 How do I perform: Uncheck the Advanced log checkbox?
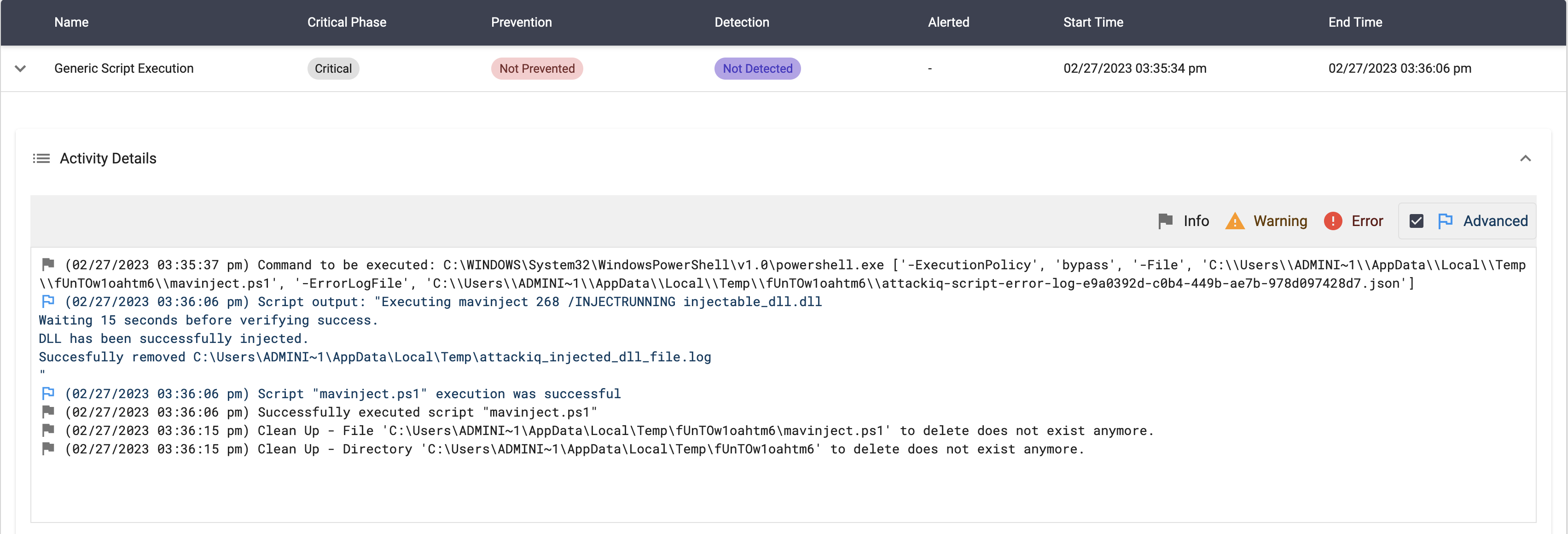[1416, 221]
